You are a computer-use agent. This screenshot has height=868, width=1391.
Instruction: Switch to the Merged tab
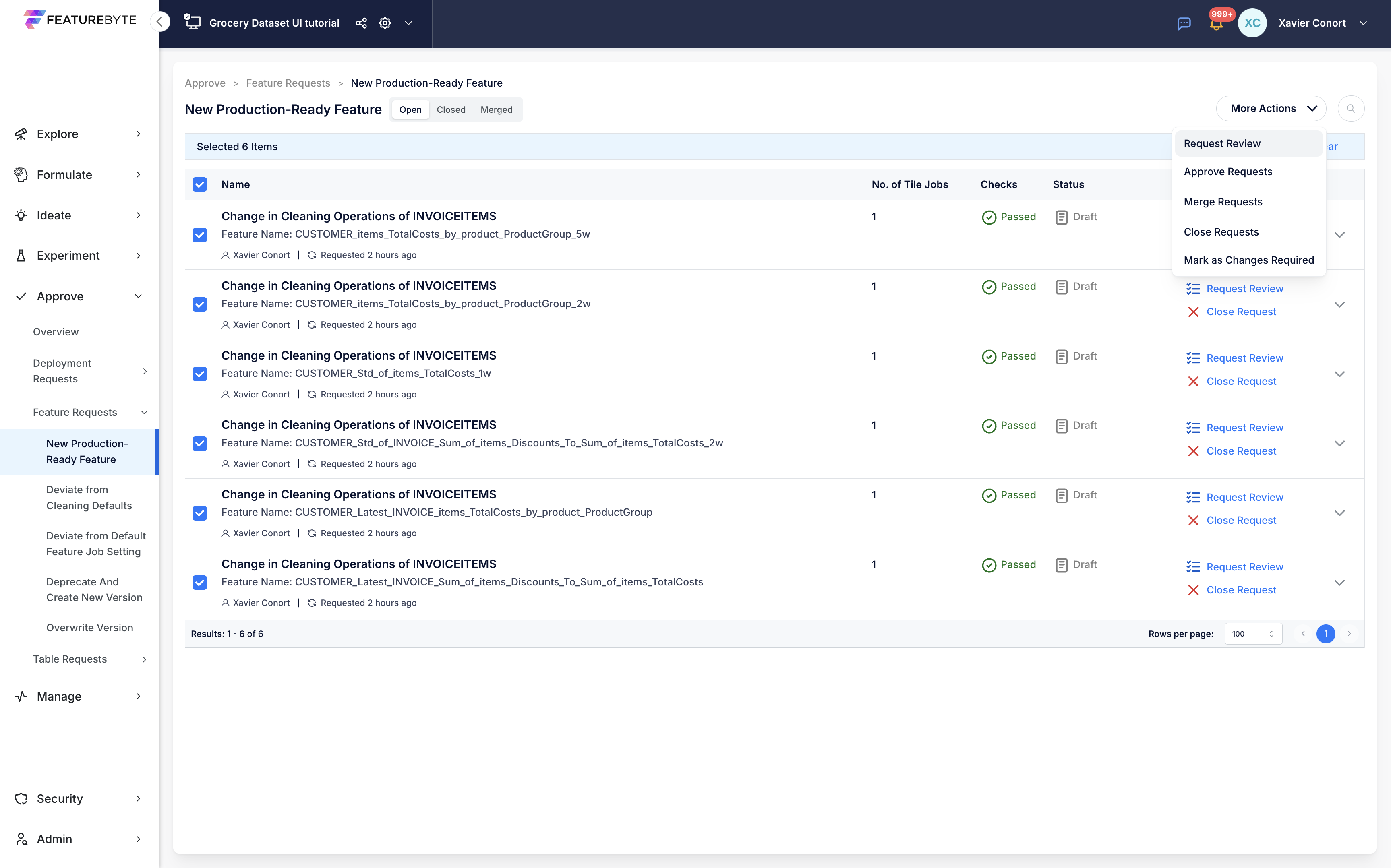(496, 110)
